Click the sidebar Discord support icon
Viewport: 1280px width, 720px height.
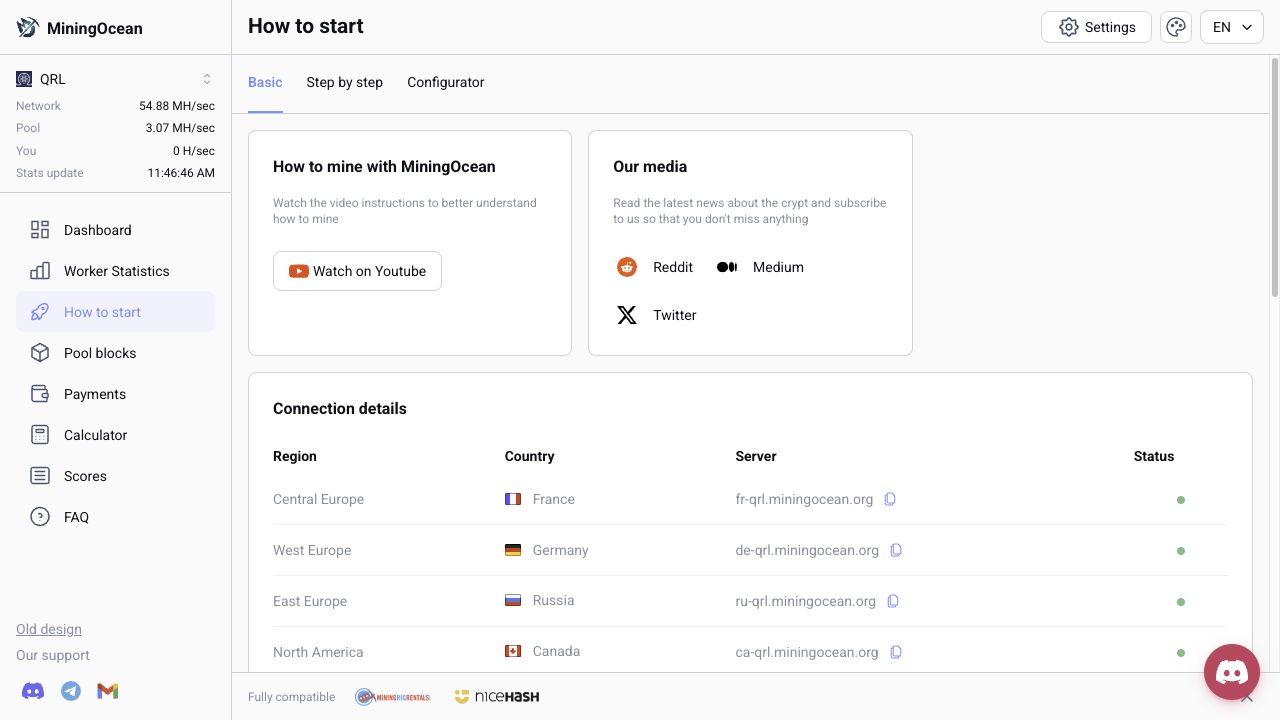(x=33, y=691)
